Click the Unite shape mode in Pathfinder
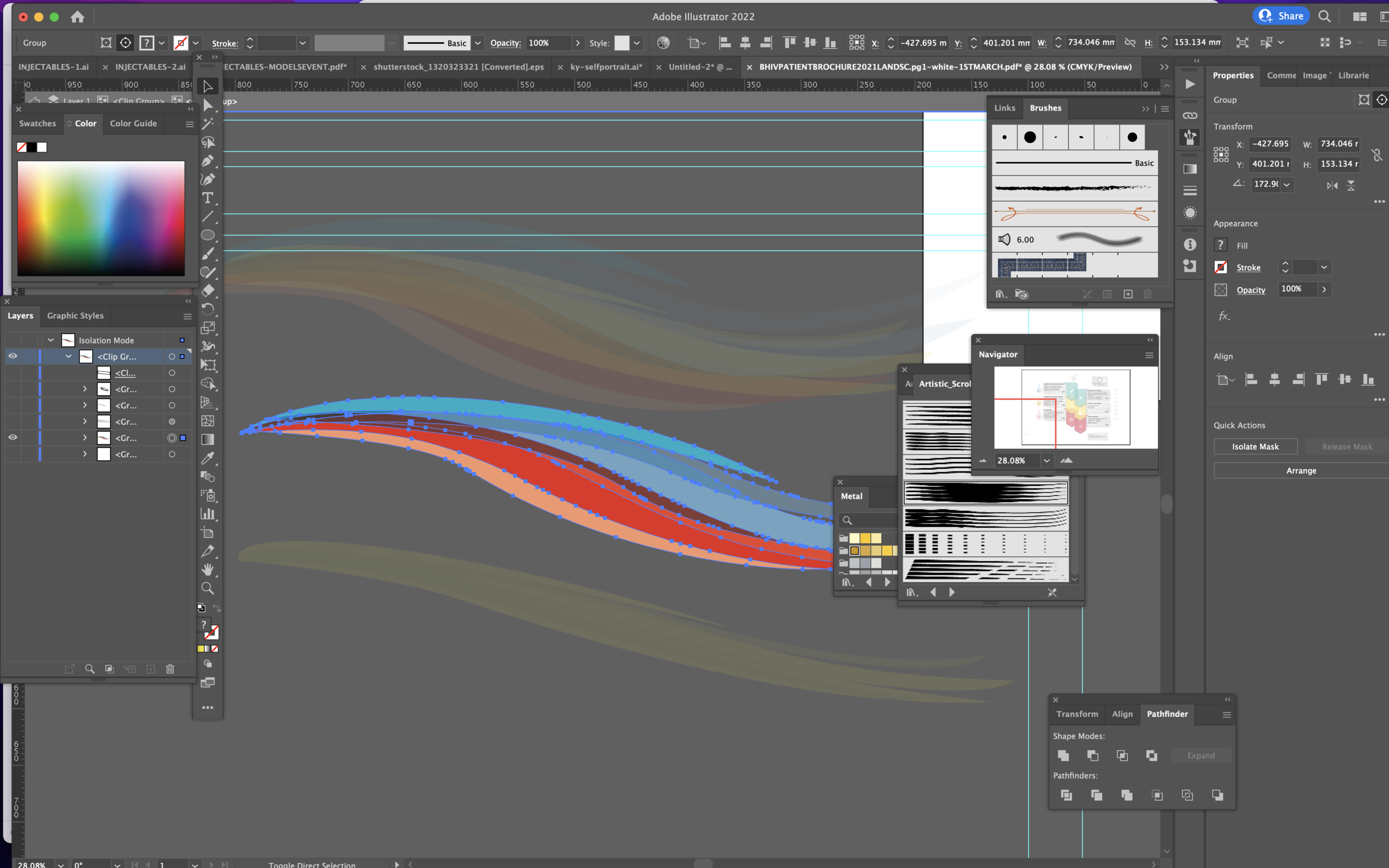 click(x=1063, y=755)
